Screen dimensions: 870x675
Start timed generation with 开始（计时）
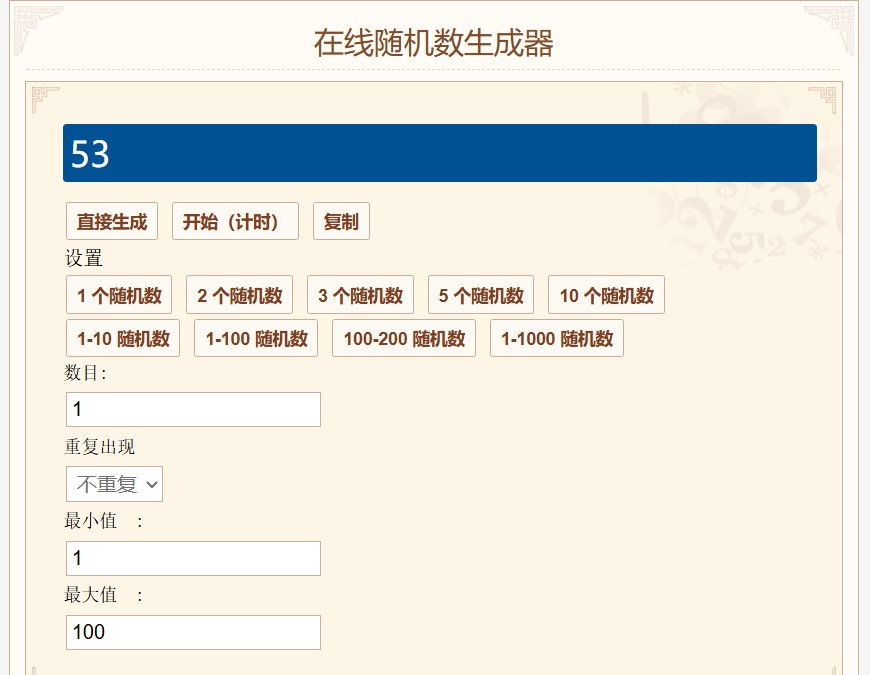pyautogui.click(x=235, y=221)
